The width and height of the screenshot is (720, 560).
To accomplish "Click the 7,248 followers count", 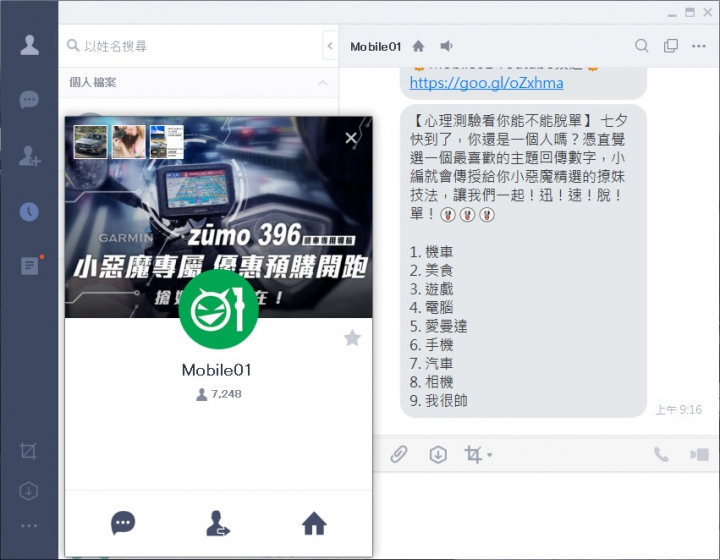I will (219, 394).
